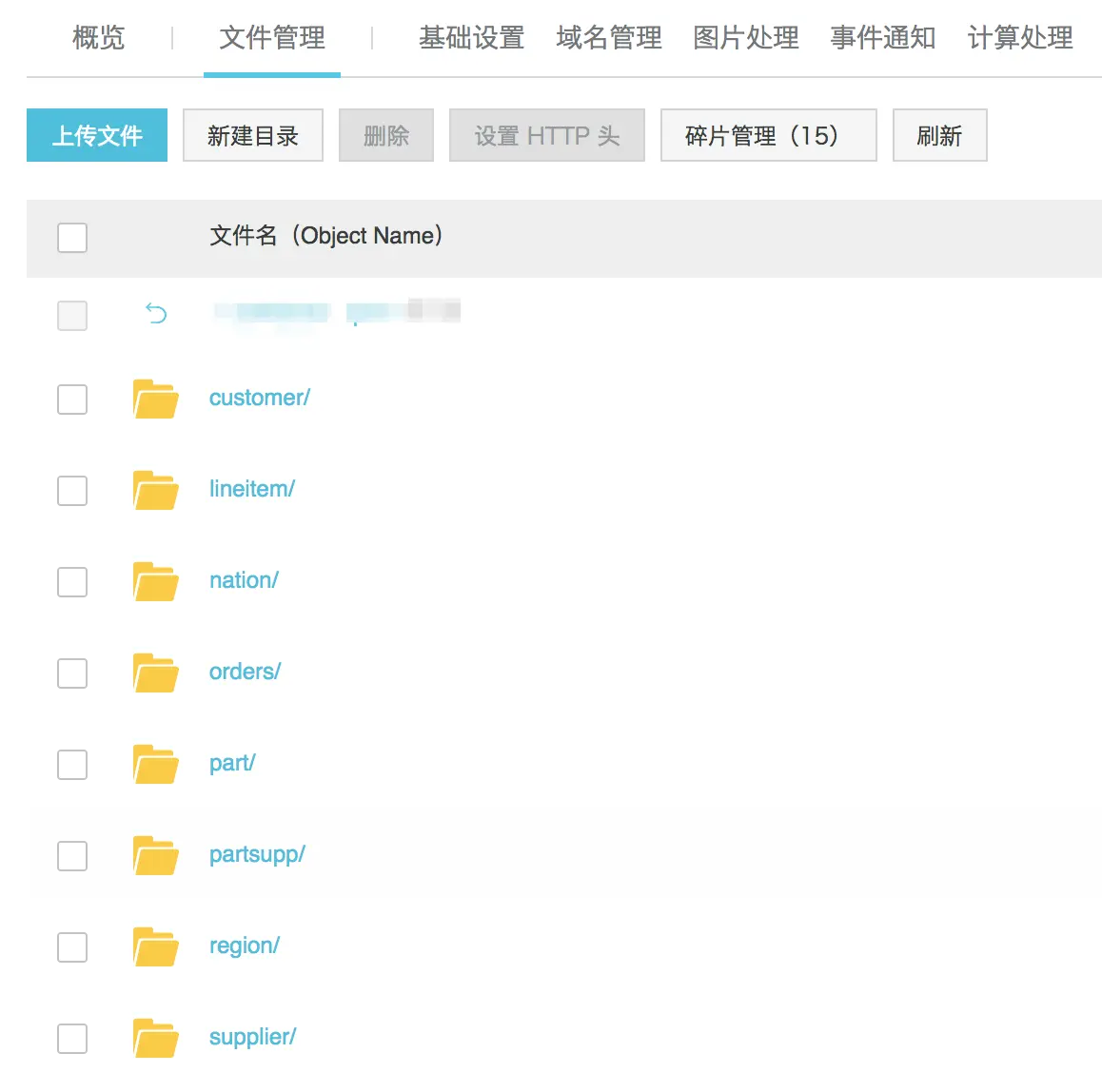Viewport: 1102px width, 1092px height.
Task: Click the customer/ folder icon
Action: tap(155, 400)
